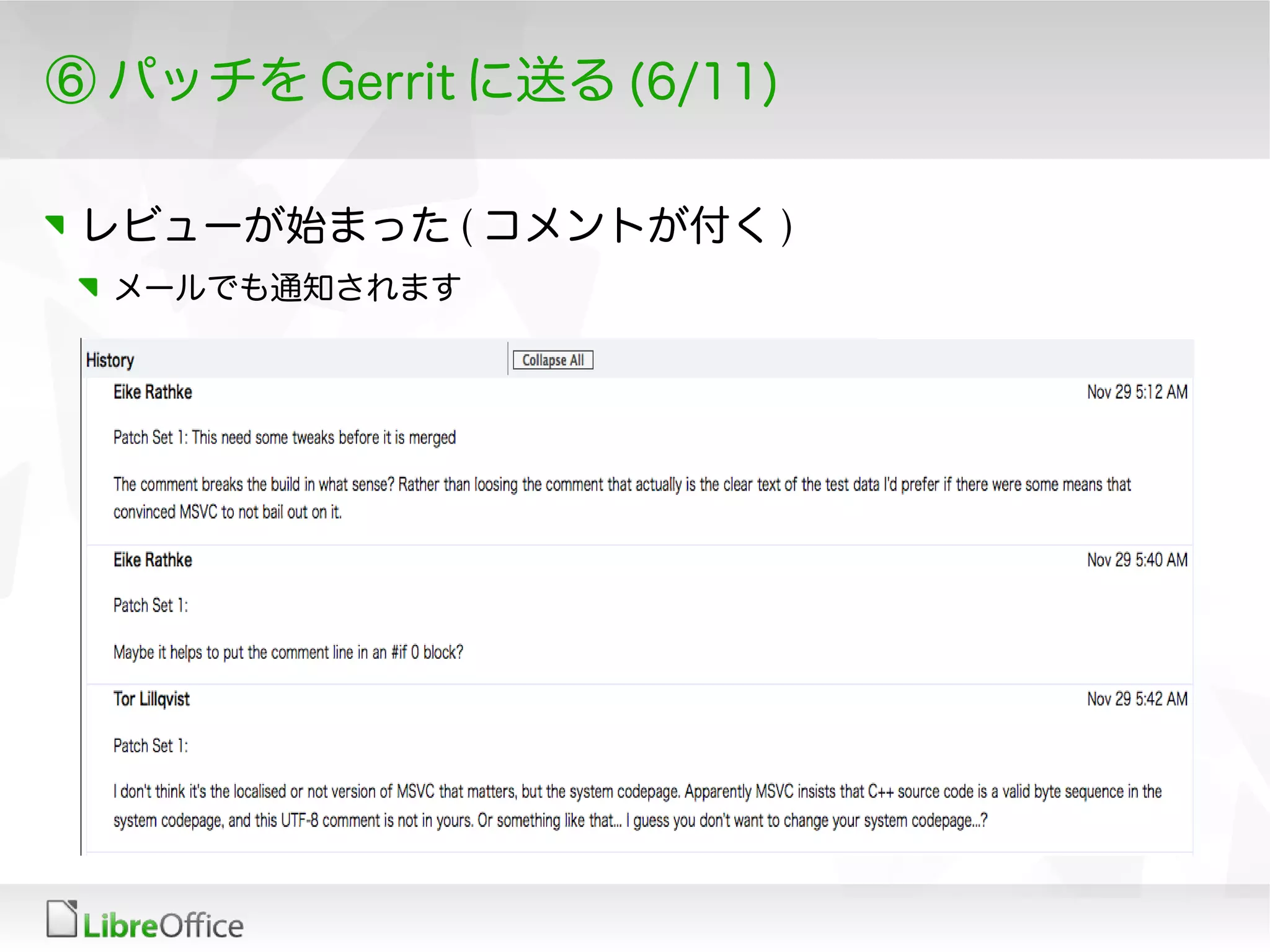Click the Collapse All button
The width and height of the screenshot is (1270, 952).
pyautogui.click(x=553, y=360)
